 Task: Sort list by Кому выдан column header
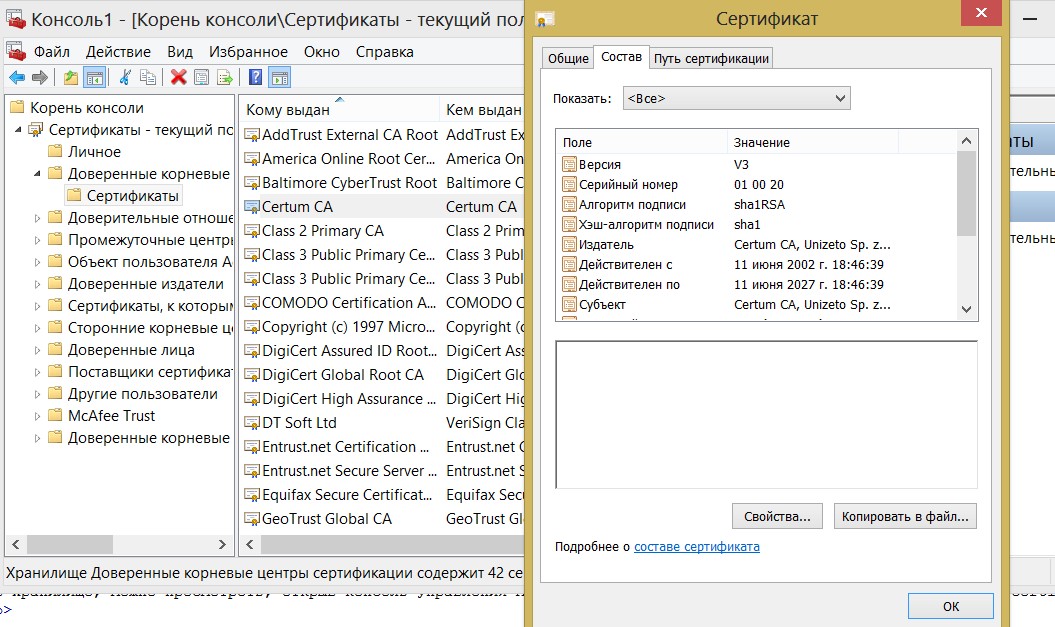pos(338,109)
